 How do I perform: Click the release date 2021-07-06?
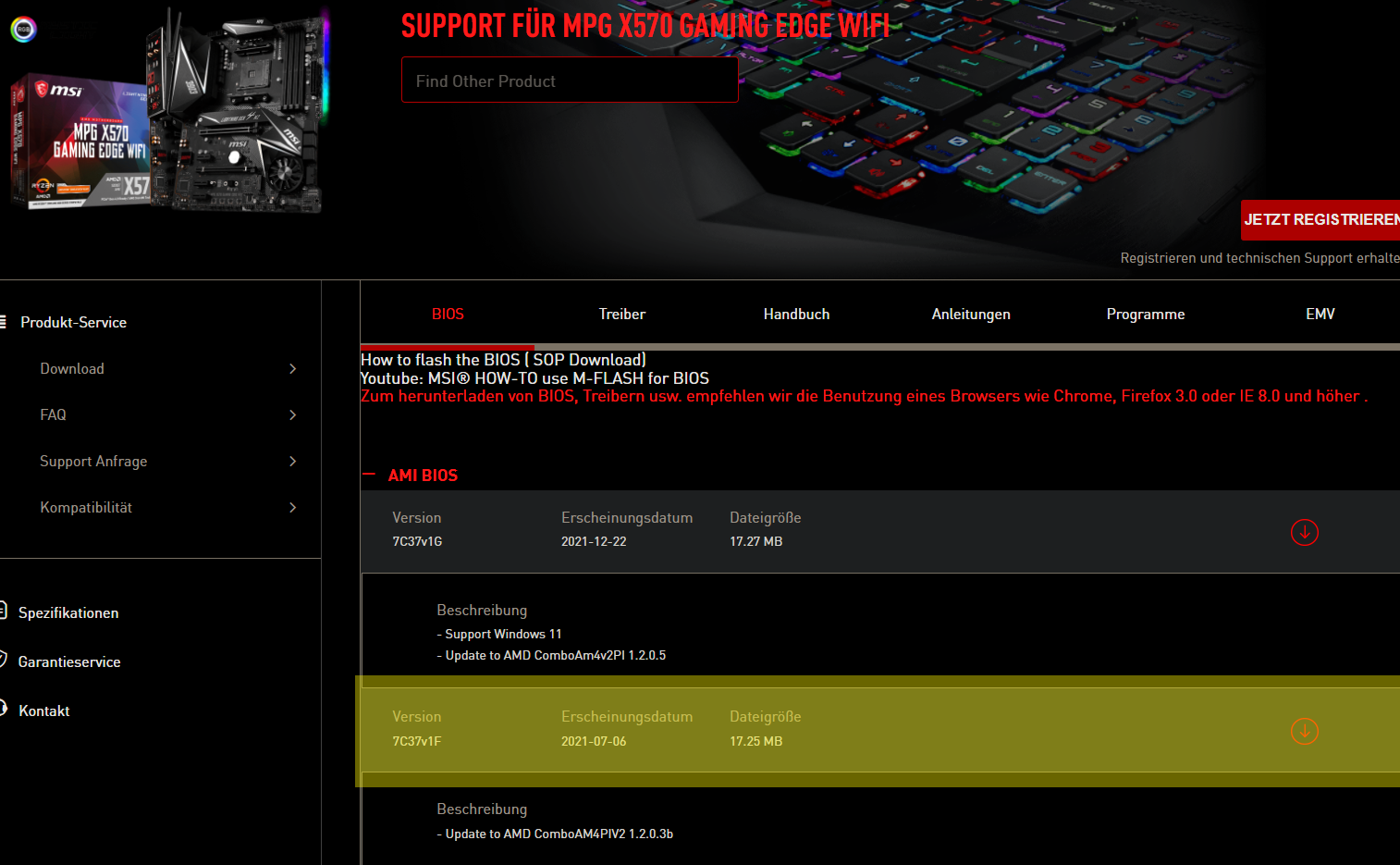point(594,741)
